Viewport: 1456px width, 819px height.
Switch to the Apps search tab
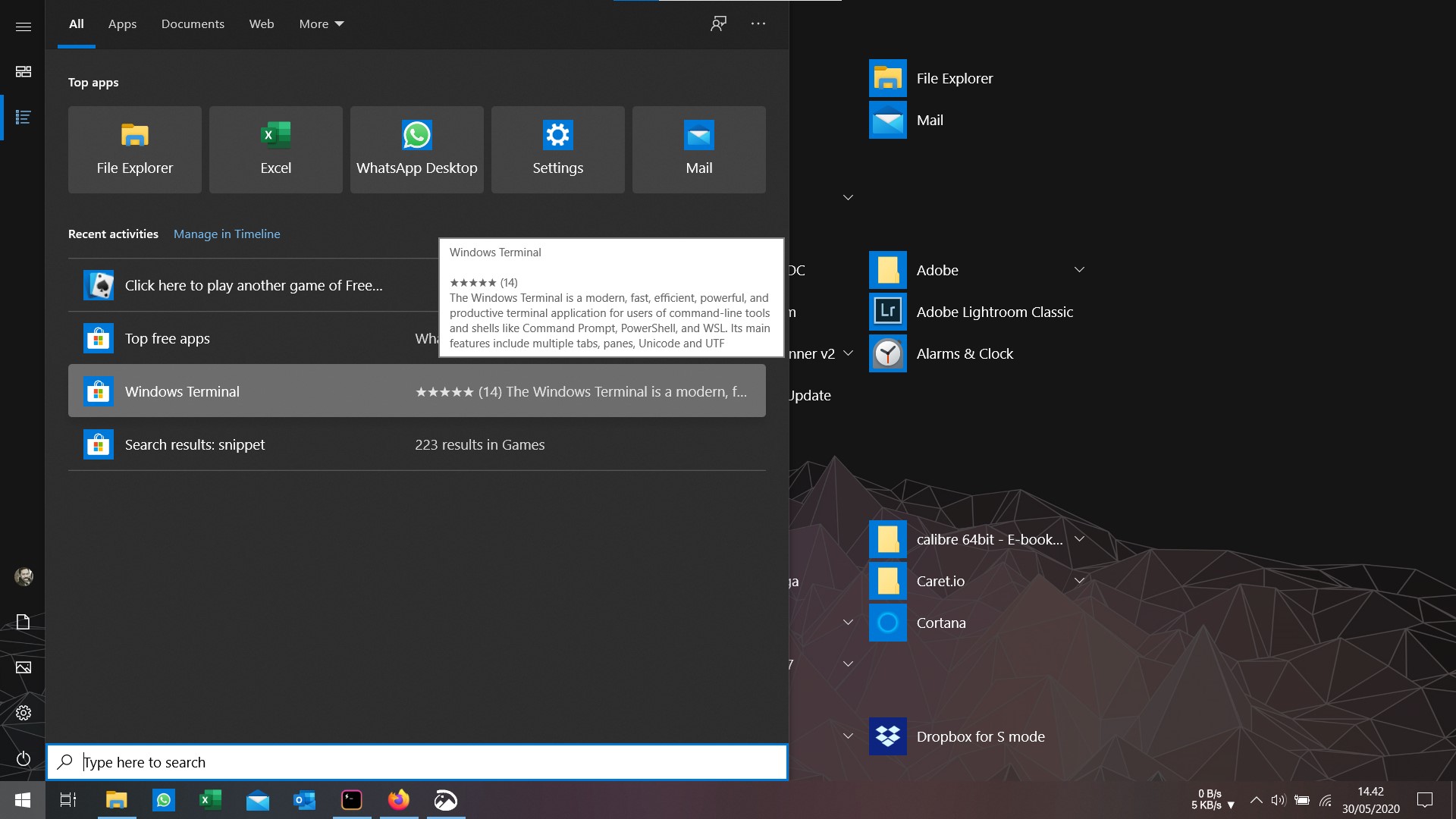[122, 24]
